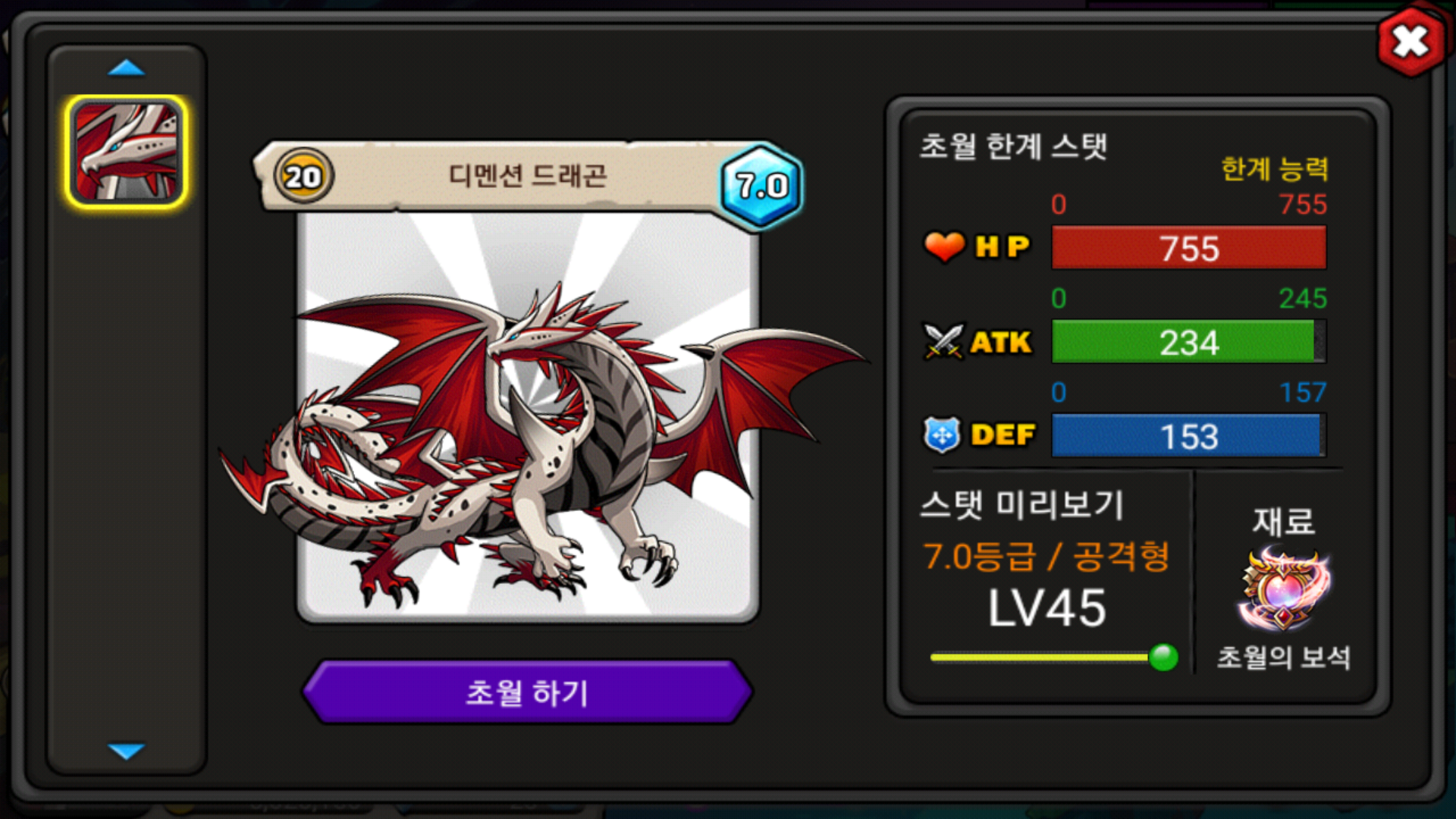Tap the DEF shield icon
The image size is (1456, 819).
tap(943, 435)
